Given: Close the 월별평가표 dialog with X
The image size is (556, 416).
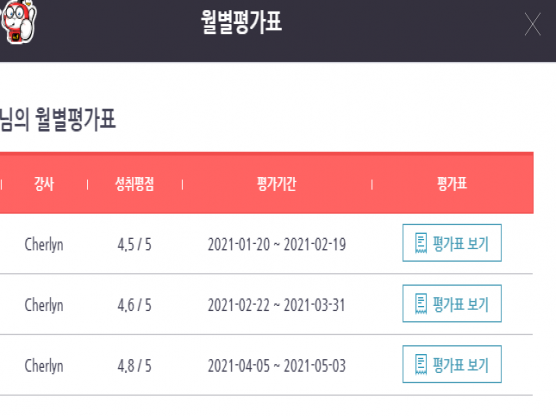Looking at the screenshot, I should click(533, 24).
